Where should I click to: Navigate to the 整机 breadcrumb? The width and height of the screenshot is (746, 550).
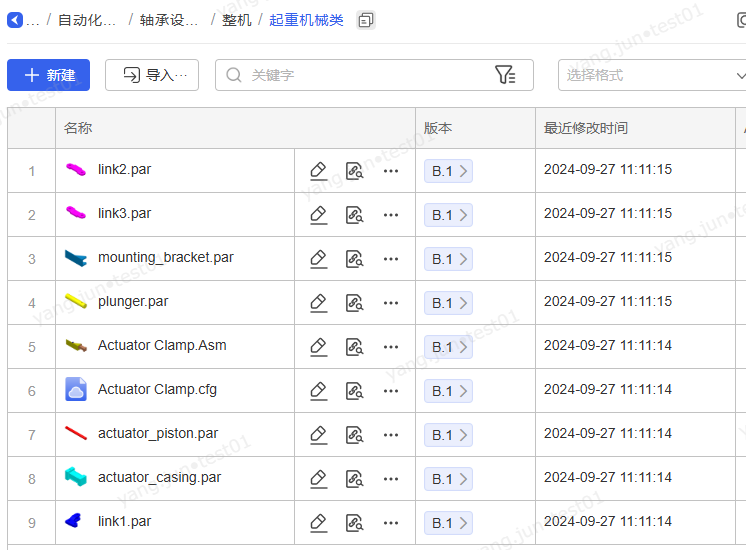point(237,20)
